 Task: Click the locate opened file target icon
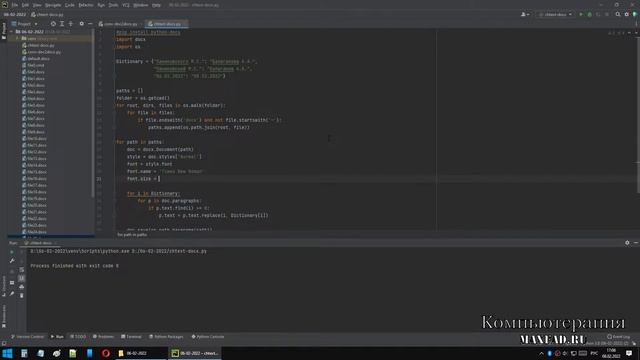click(x=53, y=24)
